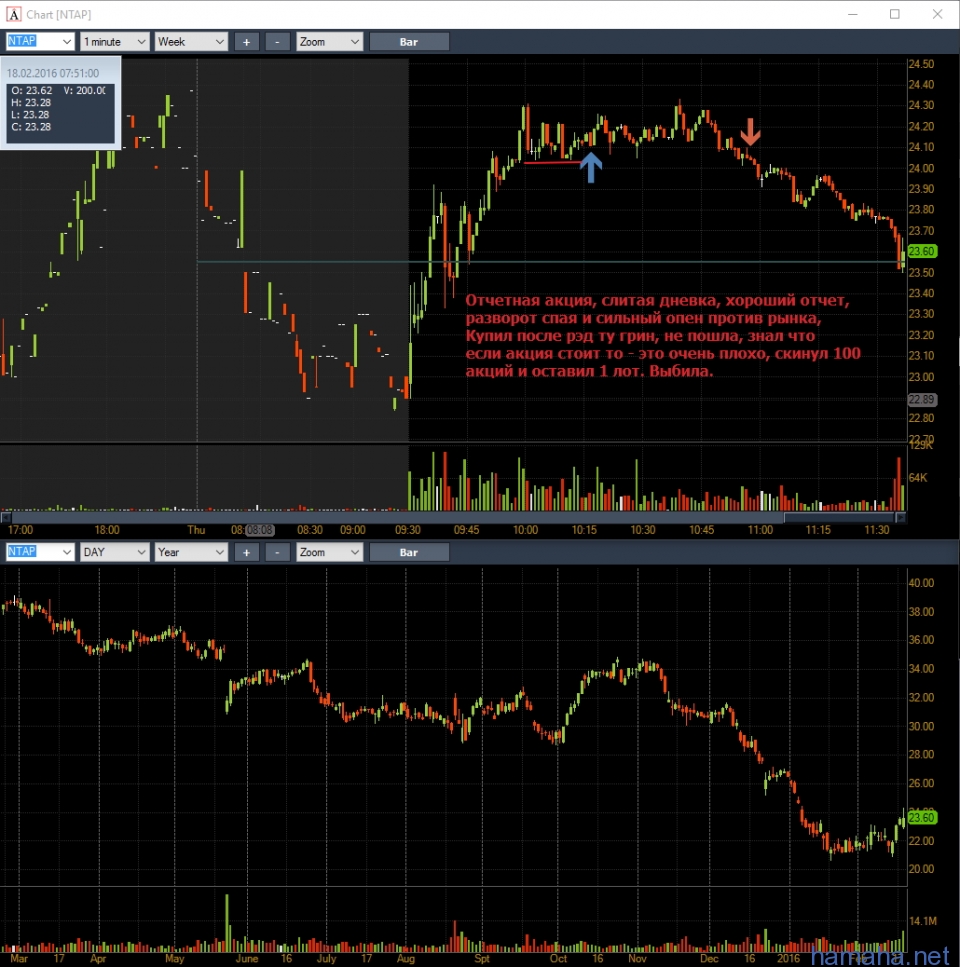
Task: Open the DAY interval dropdown
Action: pos(115,552)
